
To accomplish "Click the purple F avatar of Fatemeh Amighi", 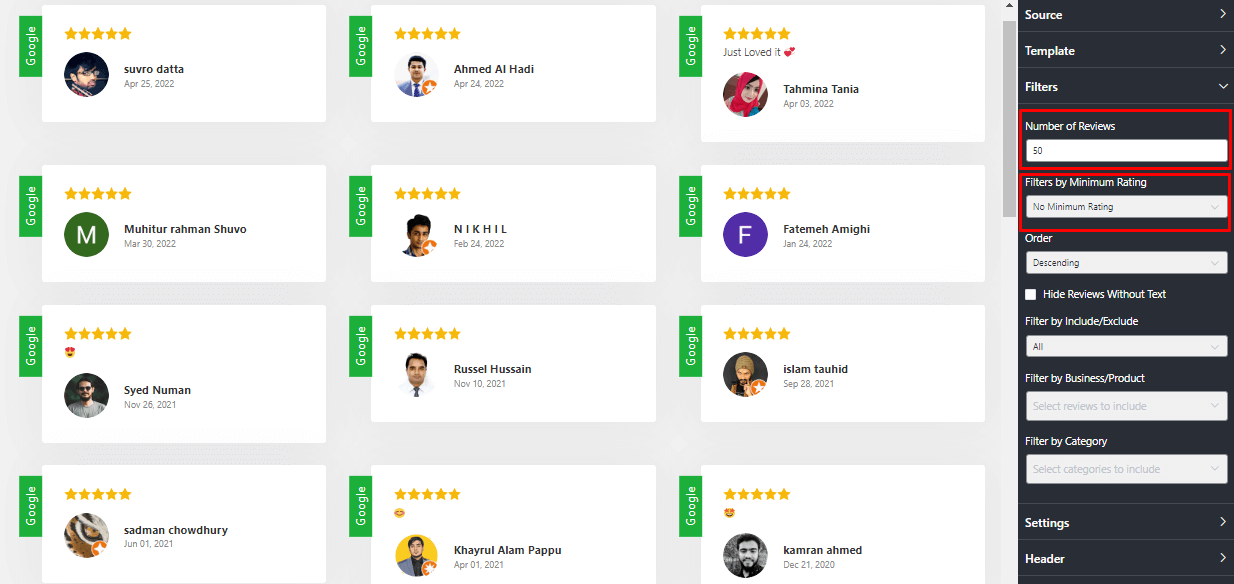I will (745, 235).
